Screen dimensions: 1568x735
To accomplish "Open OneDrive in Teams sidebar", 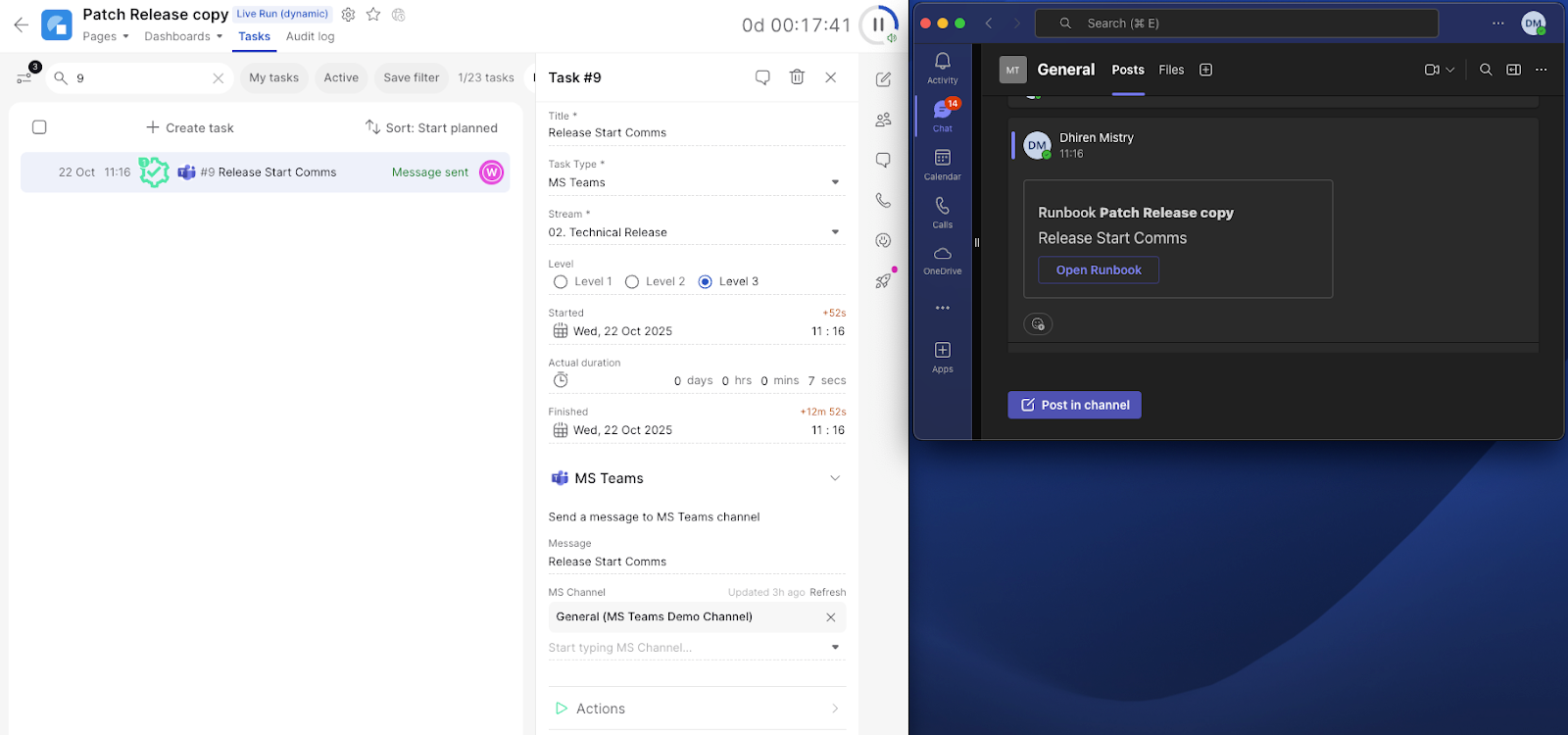I will pos(943,260).
